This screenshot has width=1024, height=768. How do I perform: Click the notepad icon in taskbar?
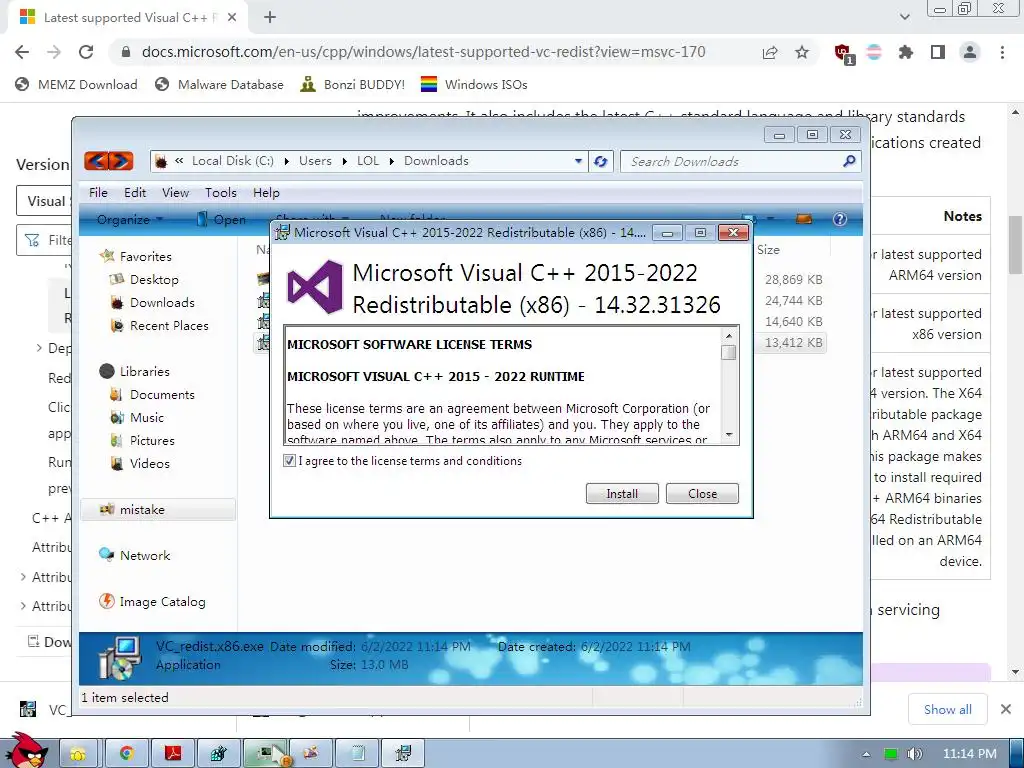point(359,754)
